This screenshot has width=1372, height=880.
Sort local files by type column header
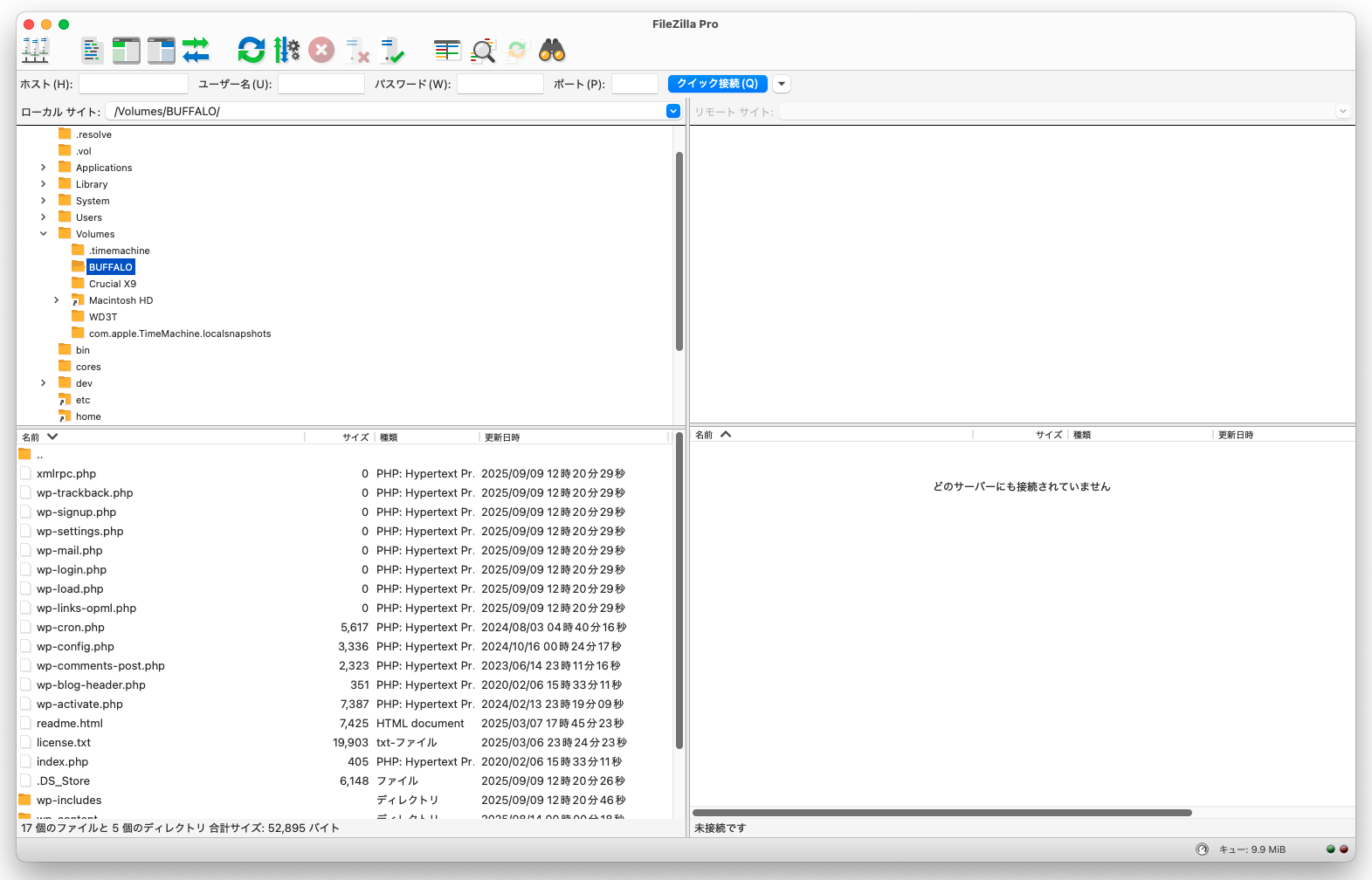pyautogui.click(x=426, y=437)
